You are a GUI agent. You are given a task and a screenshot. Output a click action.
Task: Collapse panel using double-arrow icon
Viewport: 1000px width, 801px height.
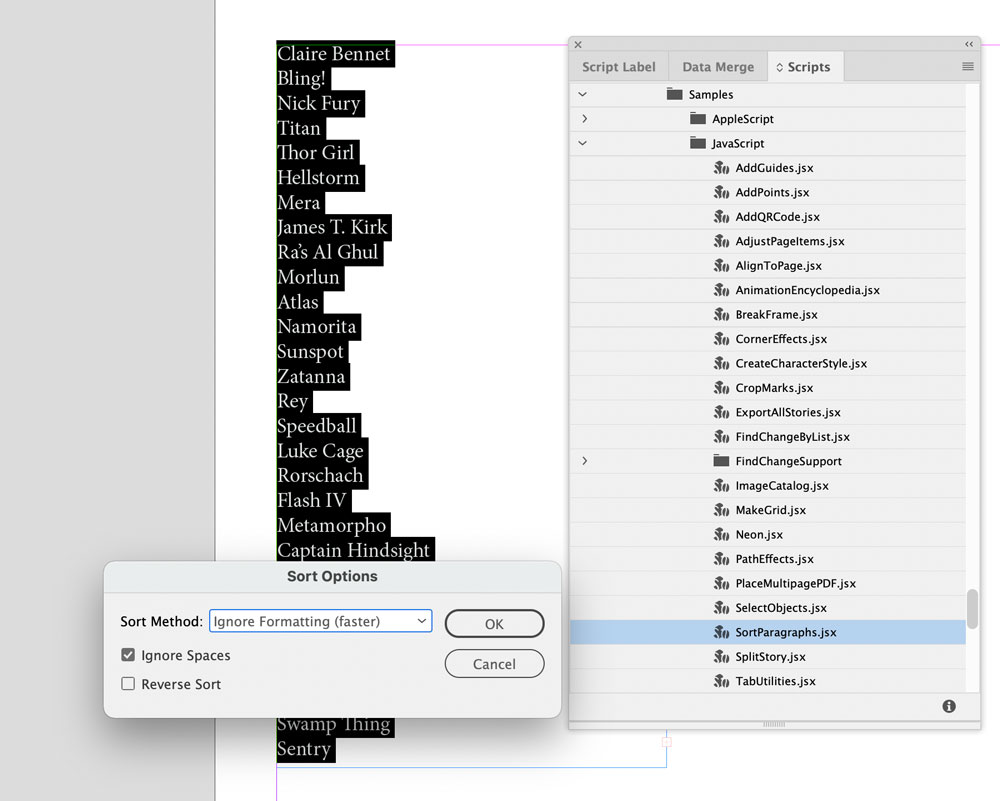click(969, 44)
